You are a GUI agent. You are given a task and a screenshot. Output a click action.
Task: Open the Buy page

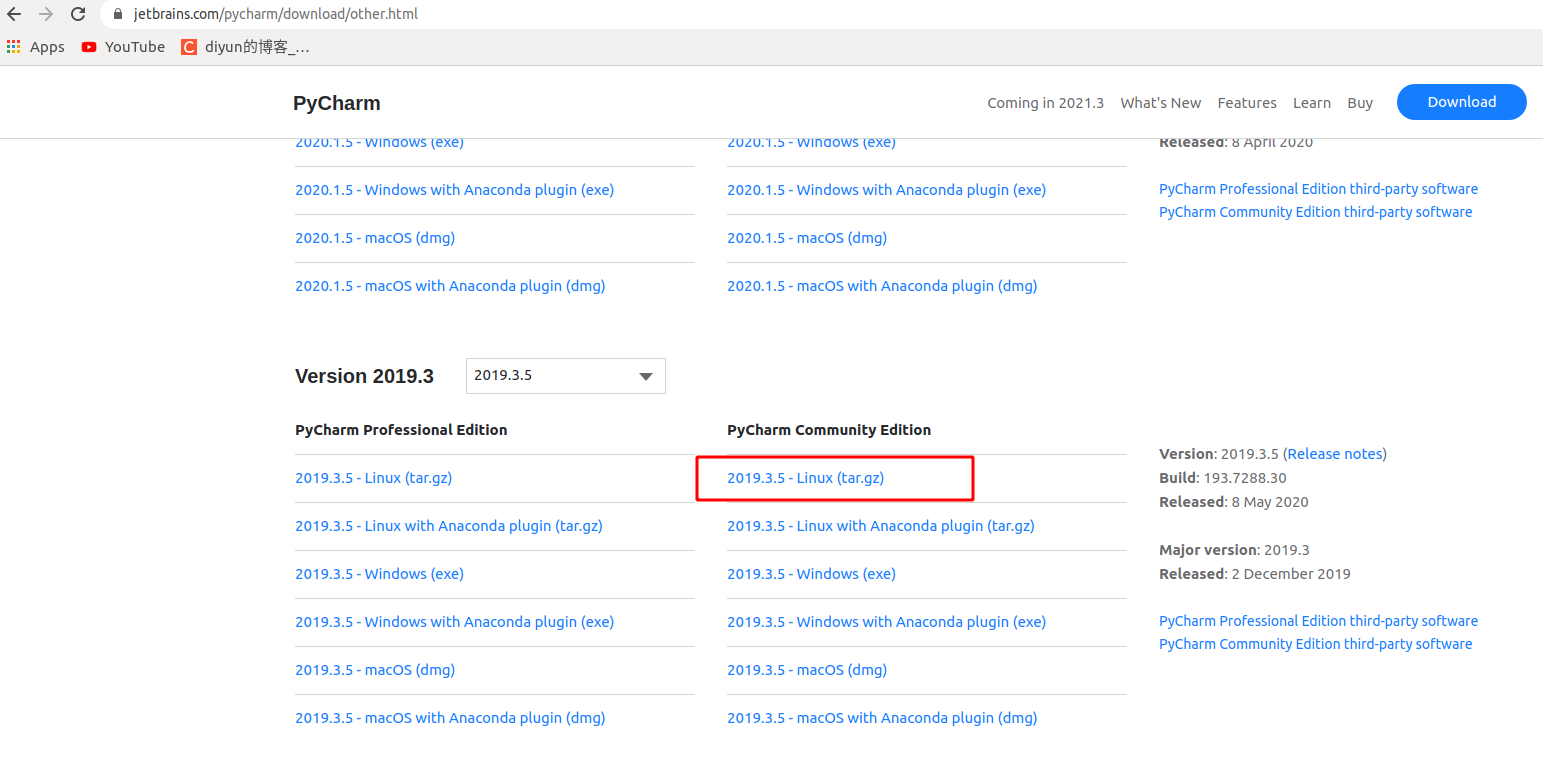point(1360,103)
